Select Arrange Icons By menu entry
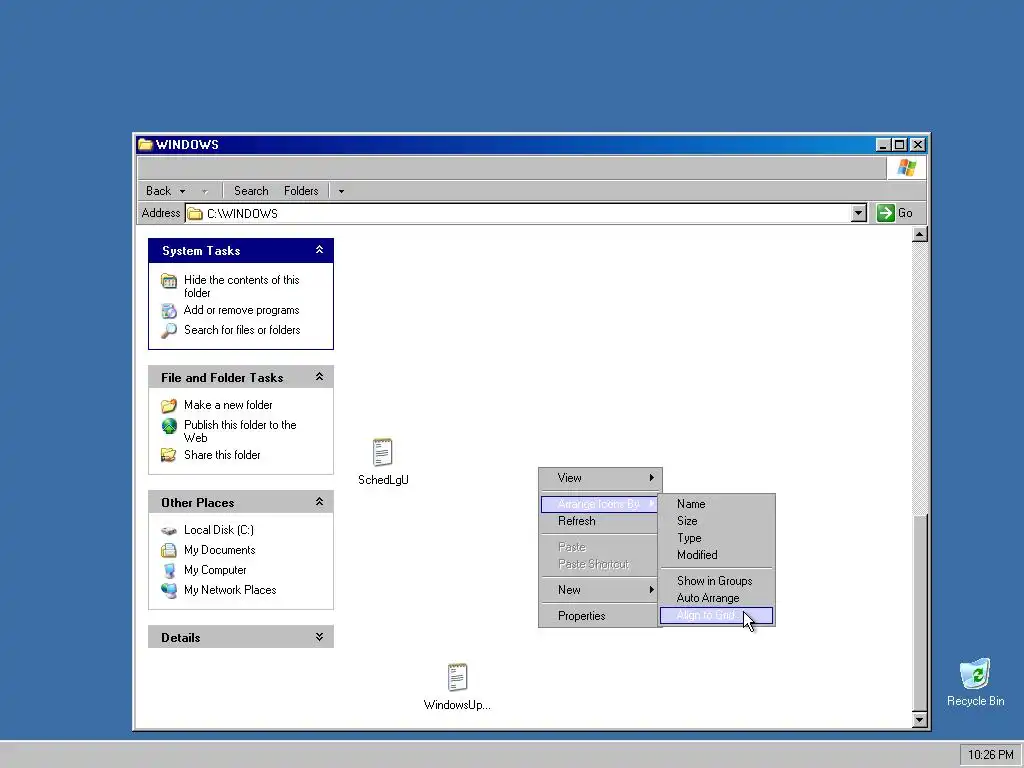 point(600,504)
